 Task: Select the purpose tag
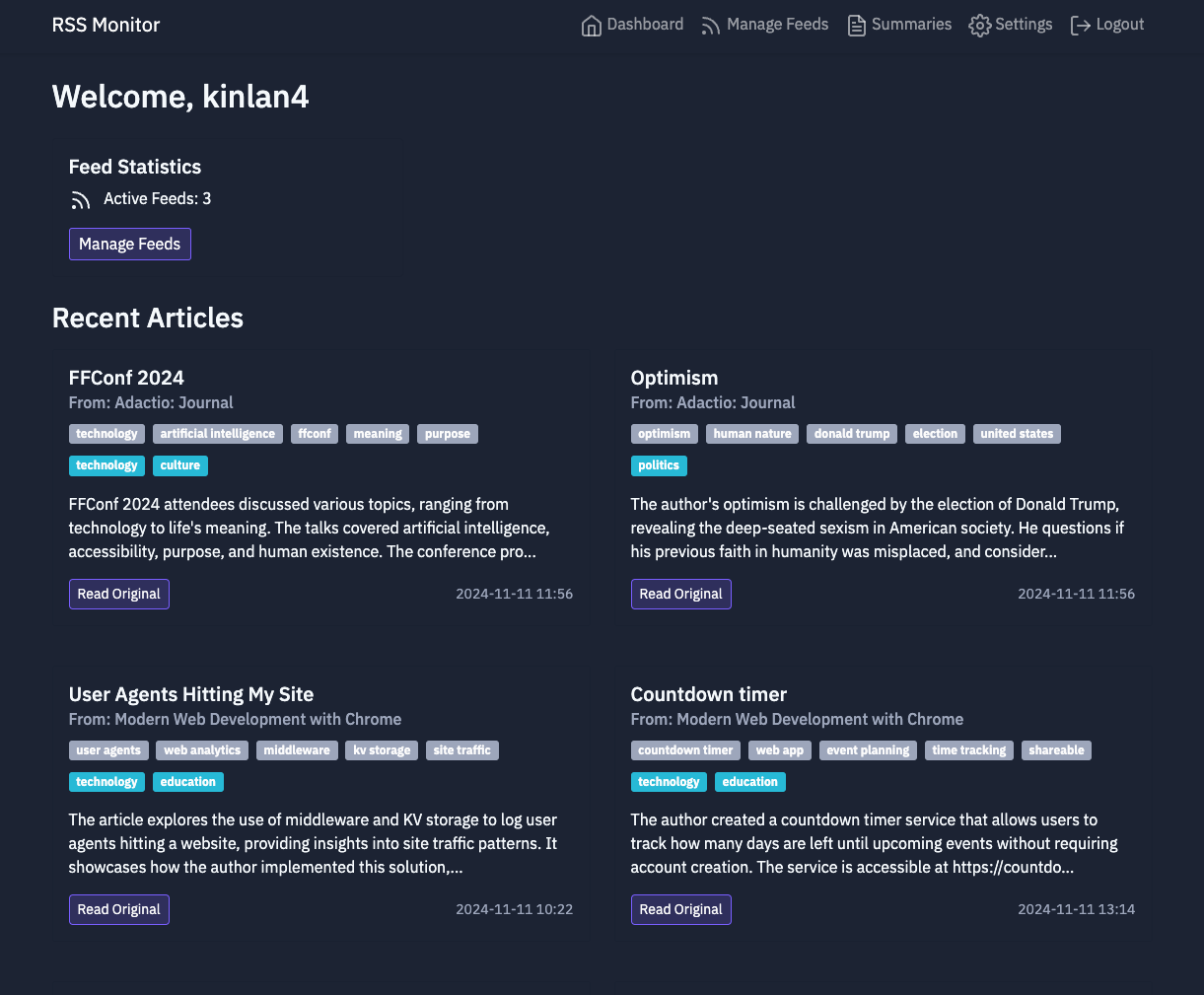pos(448,434)
